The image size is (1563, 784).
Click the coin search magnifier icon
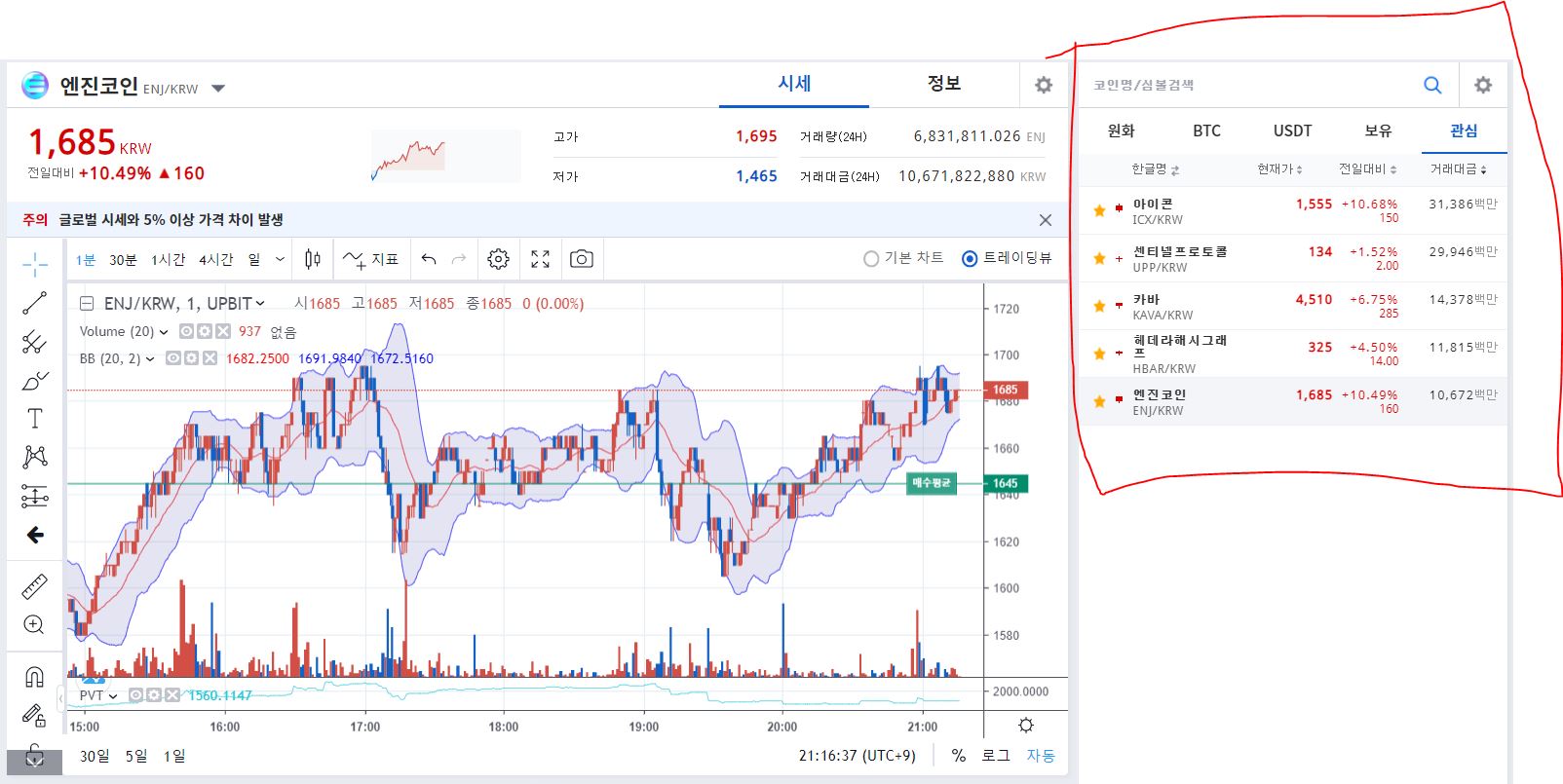point(1432,85)
